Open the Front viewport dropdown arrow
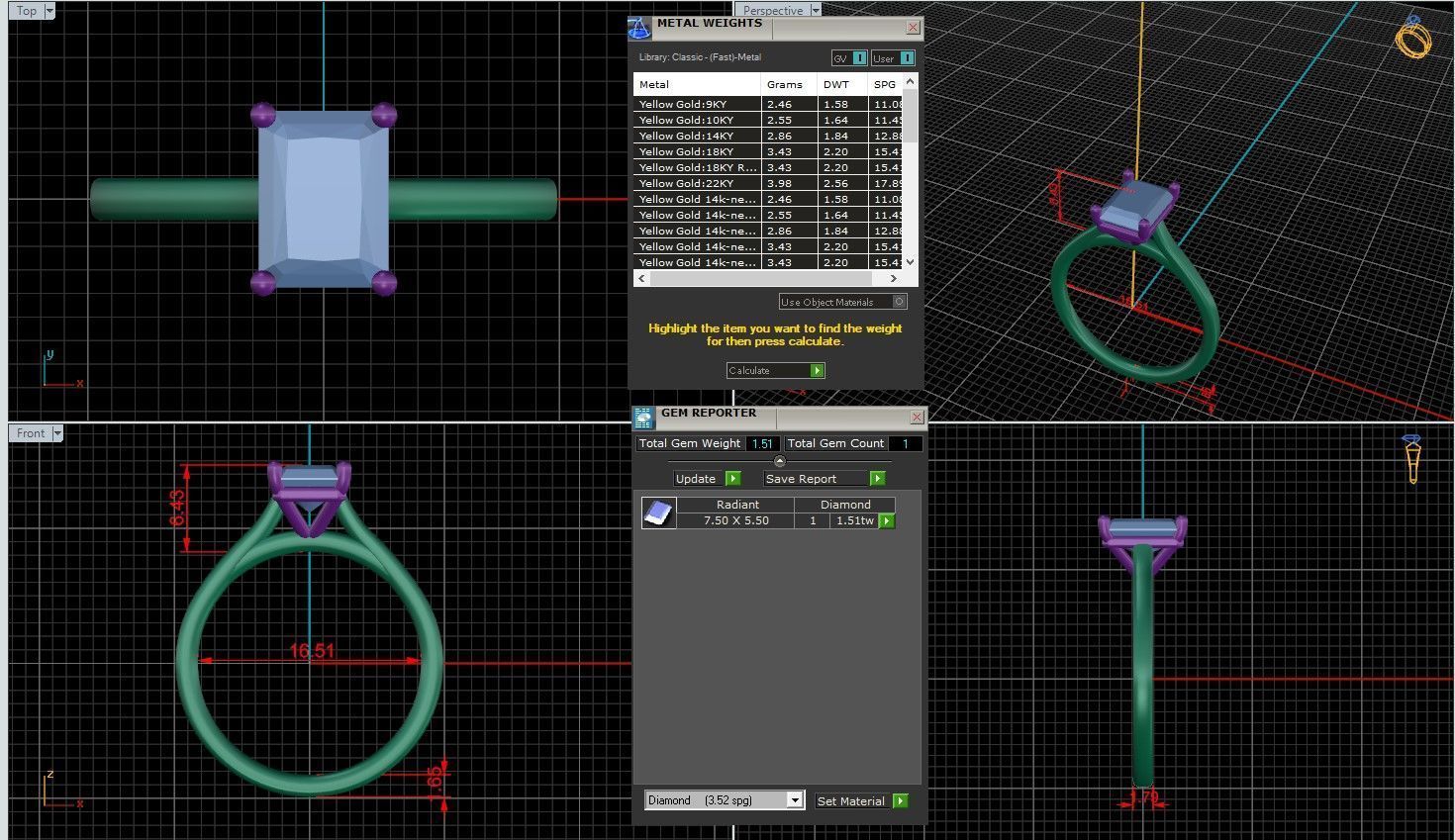1455x840 pixels. [57, 433]
